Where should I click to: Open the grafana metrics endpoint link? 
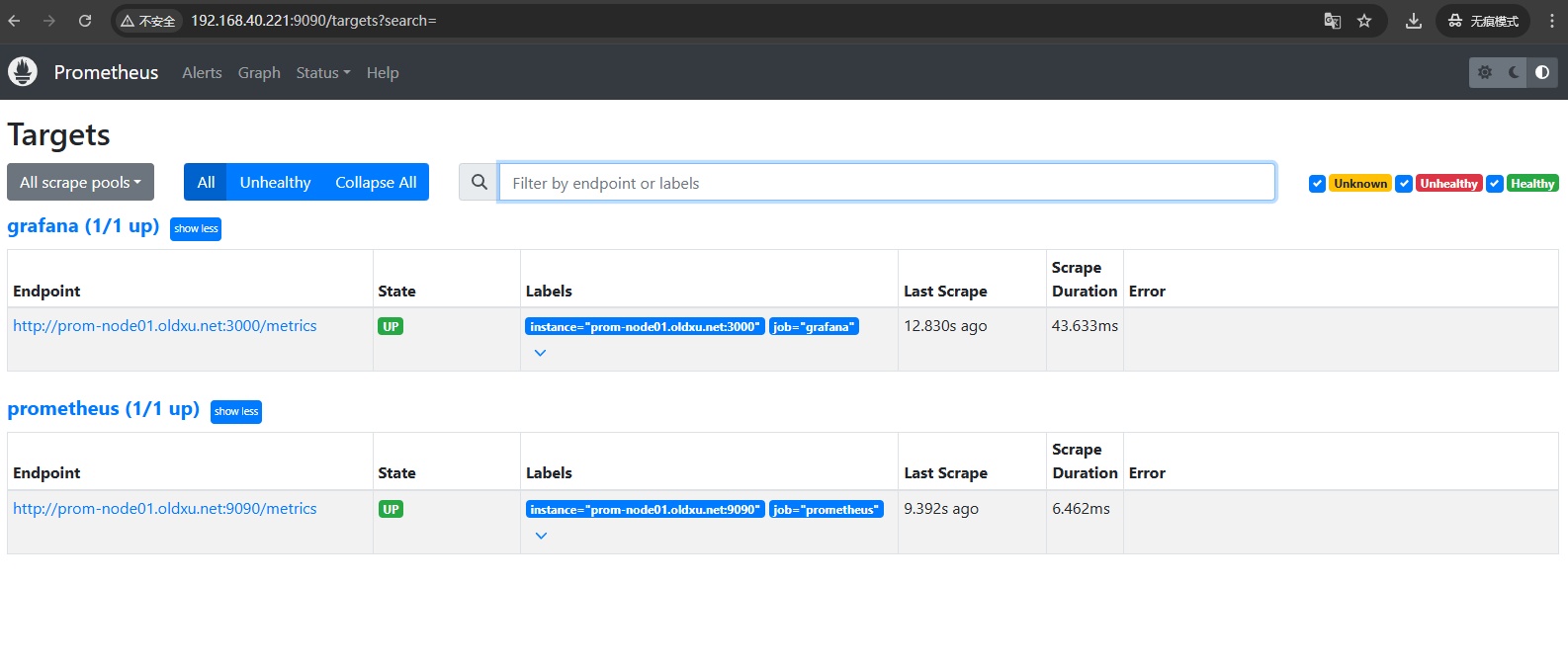click(x=165, y=326)
